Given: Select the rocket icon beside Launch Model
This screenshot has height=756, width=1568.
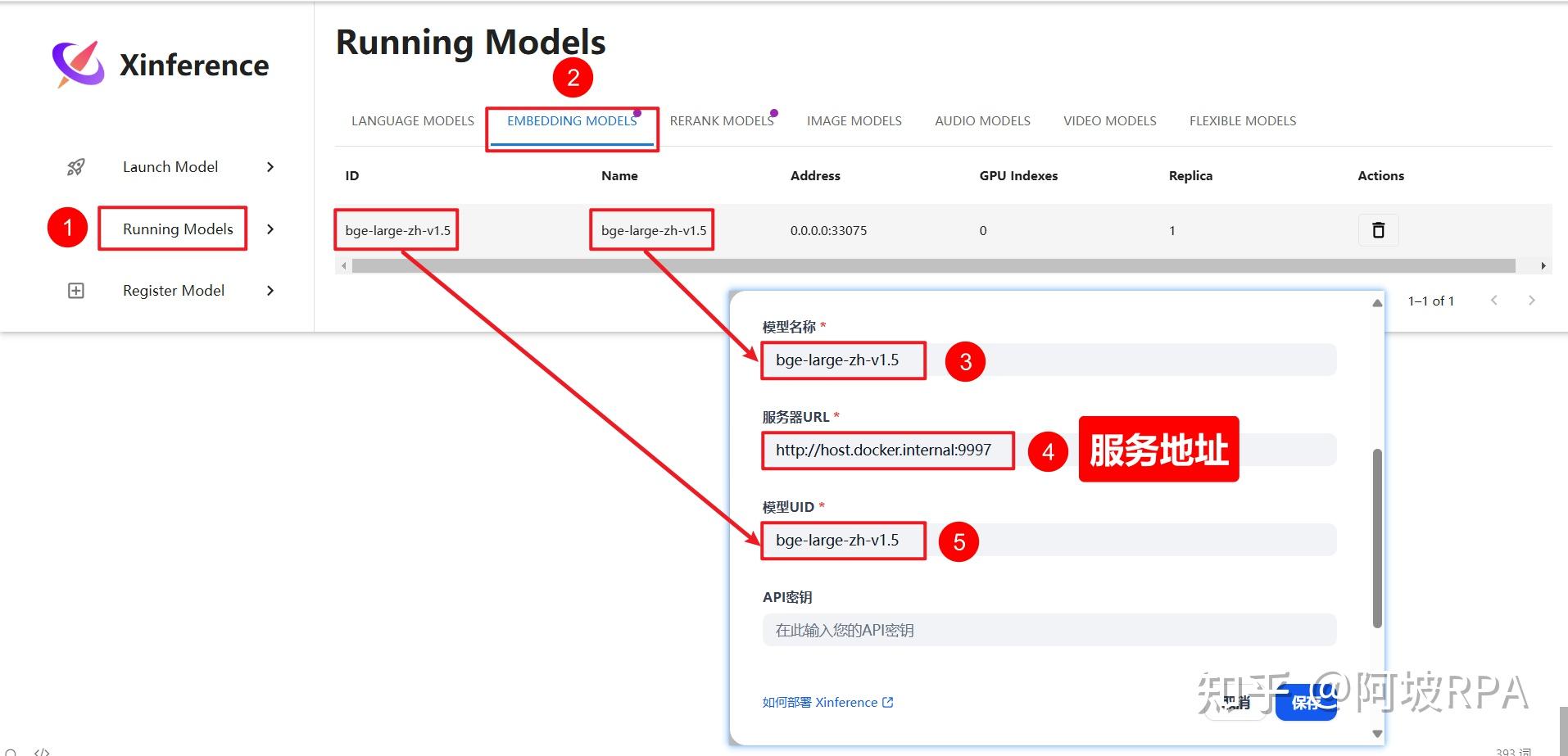Looking at the screenshot, I should (75, 166).
